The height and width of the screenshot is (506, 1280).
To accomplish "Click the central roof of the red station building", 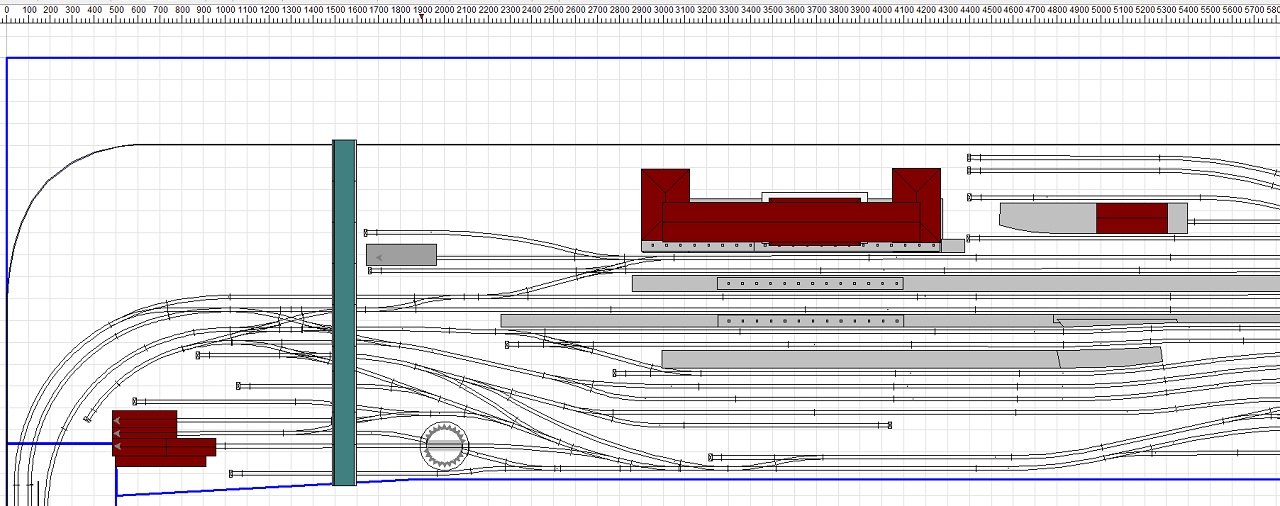I will click(790, 222).
